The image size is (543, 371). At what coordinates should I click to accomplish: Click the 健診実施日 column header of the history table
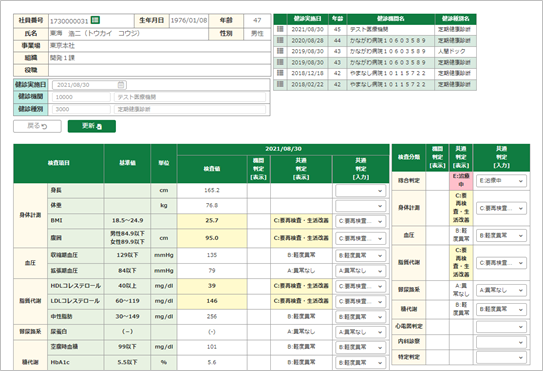(308, 19)
